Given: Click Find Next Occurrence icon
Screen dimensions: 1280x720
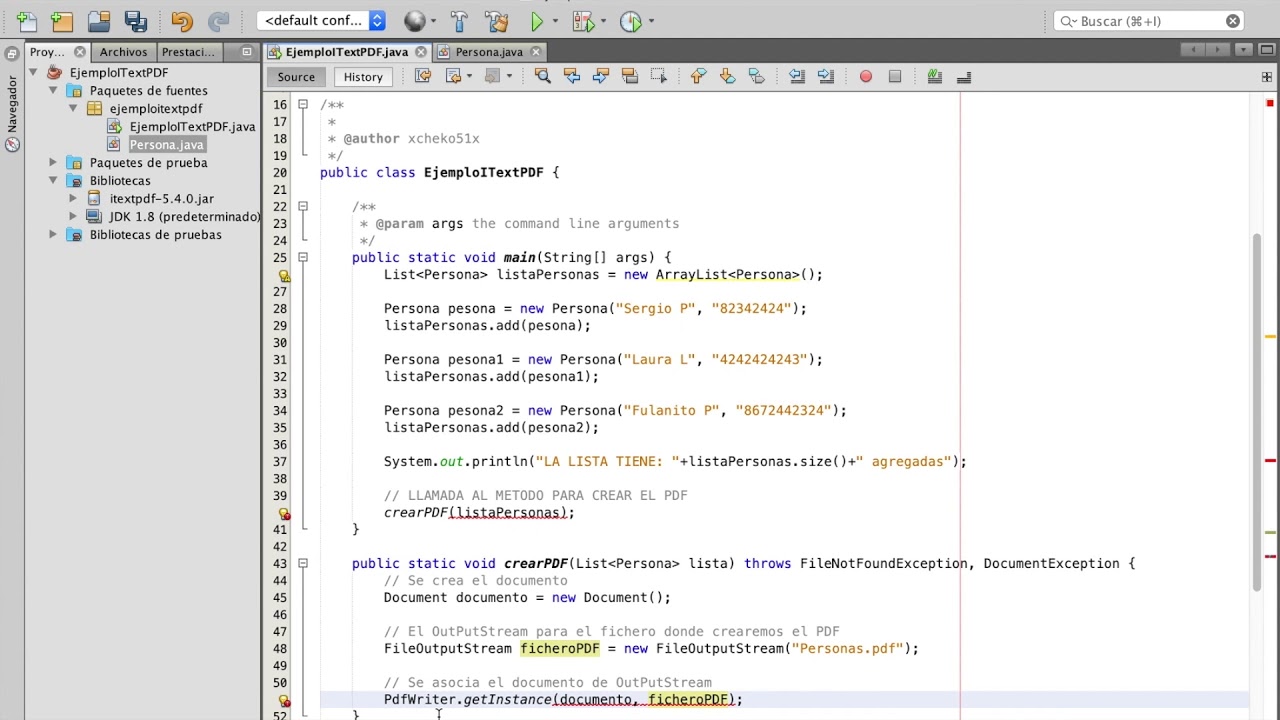Looking at the screenshot, I should click(600, 76).
